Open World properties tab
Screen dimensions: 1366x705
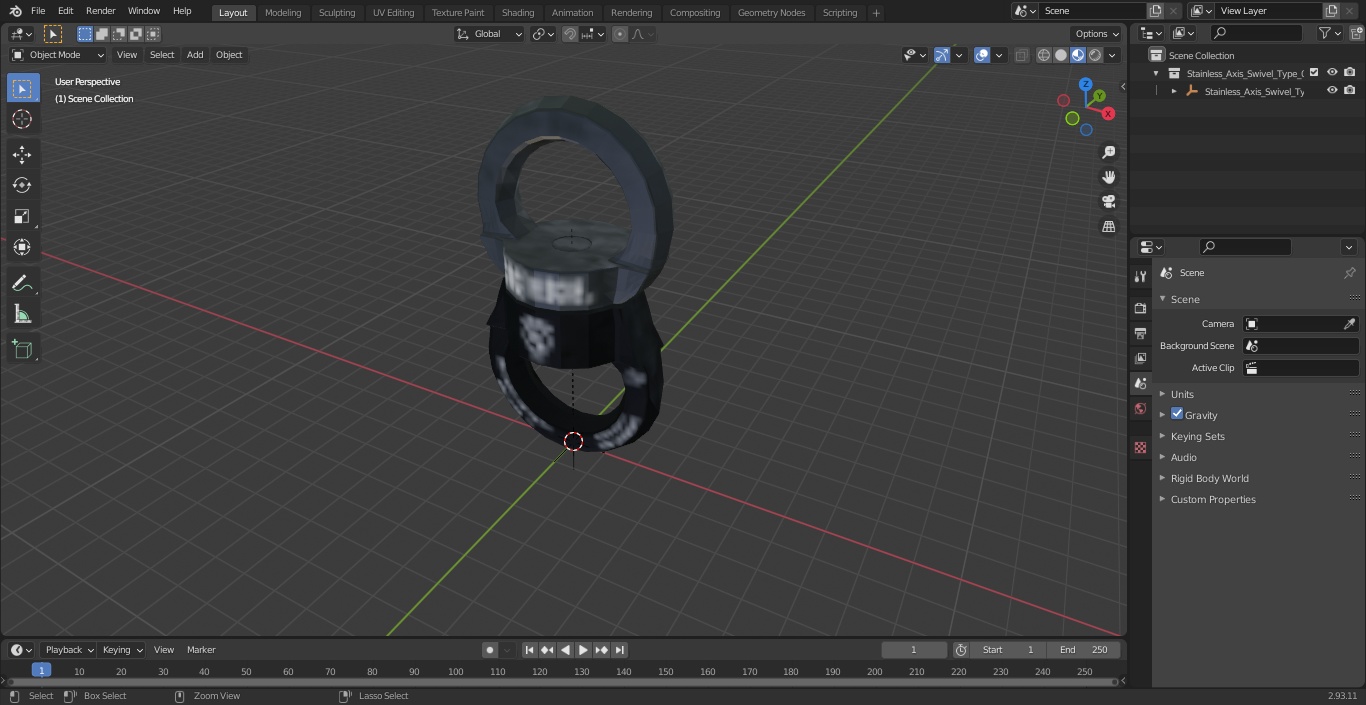tap(1140, 408)
